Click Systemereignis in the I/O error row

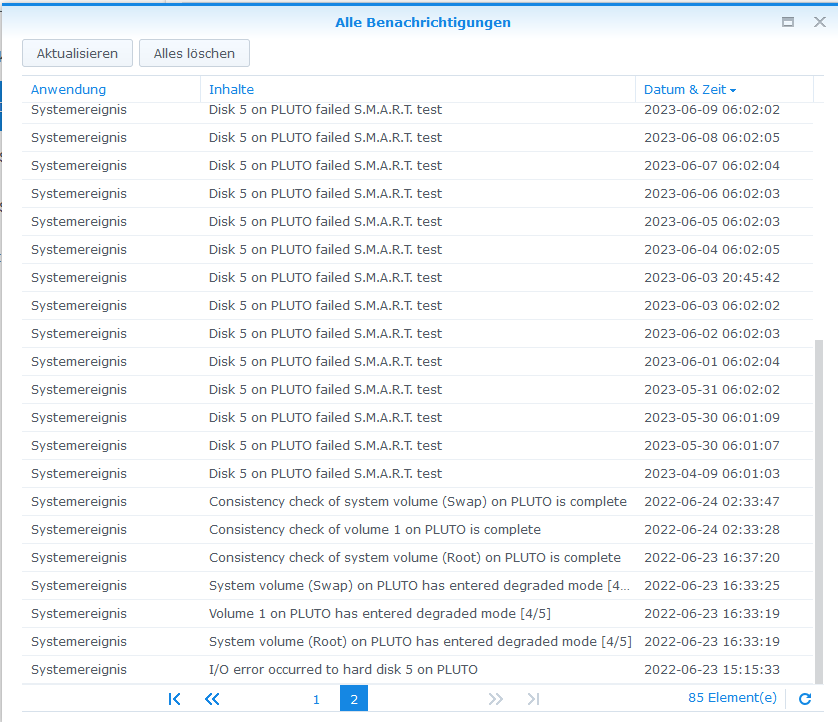[x=79, y=670]
